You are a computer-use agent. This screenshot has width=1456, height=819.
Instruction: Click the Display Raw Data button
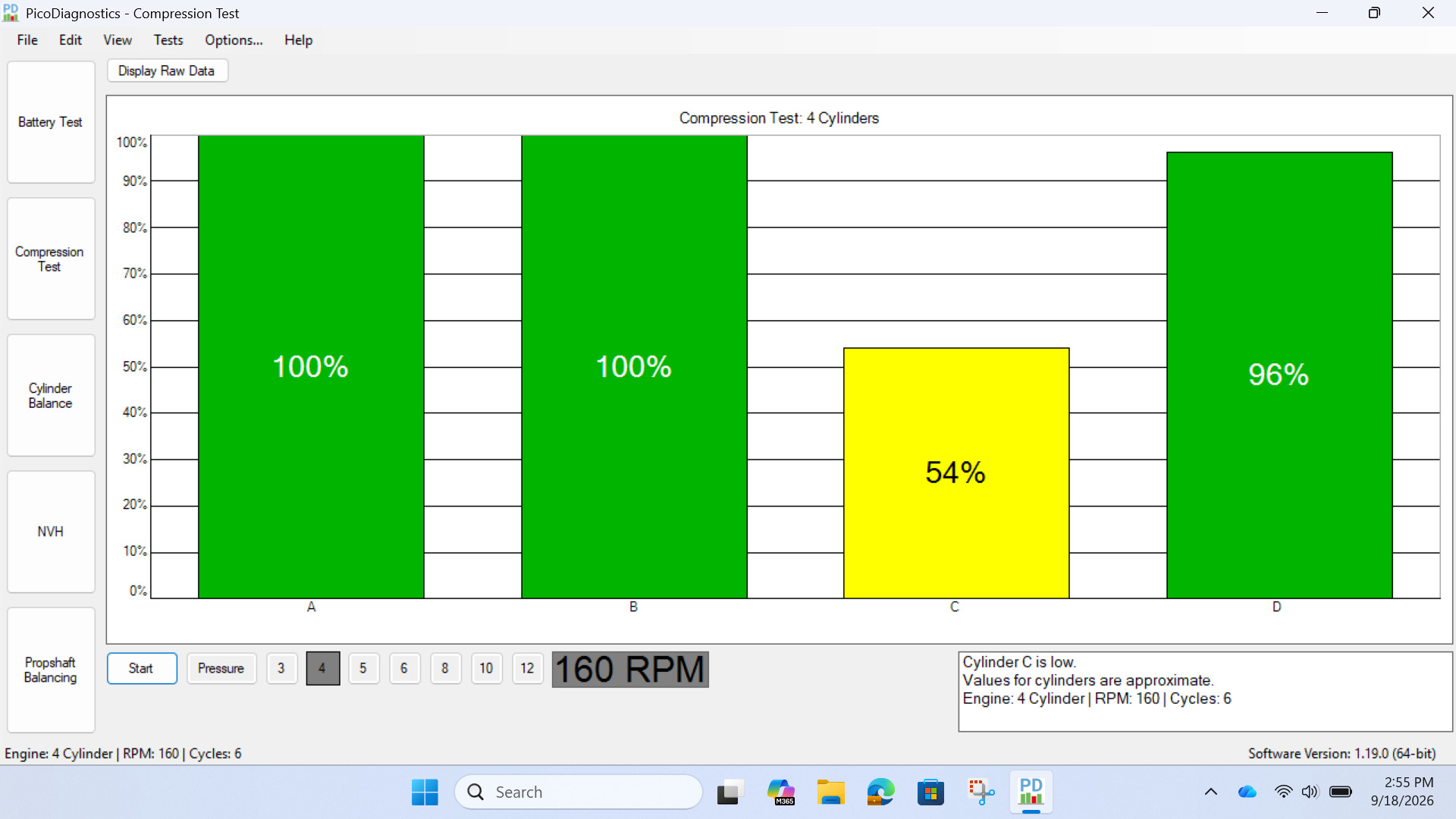tap(167, 71)
